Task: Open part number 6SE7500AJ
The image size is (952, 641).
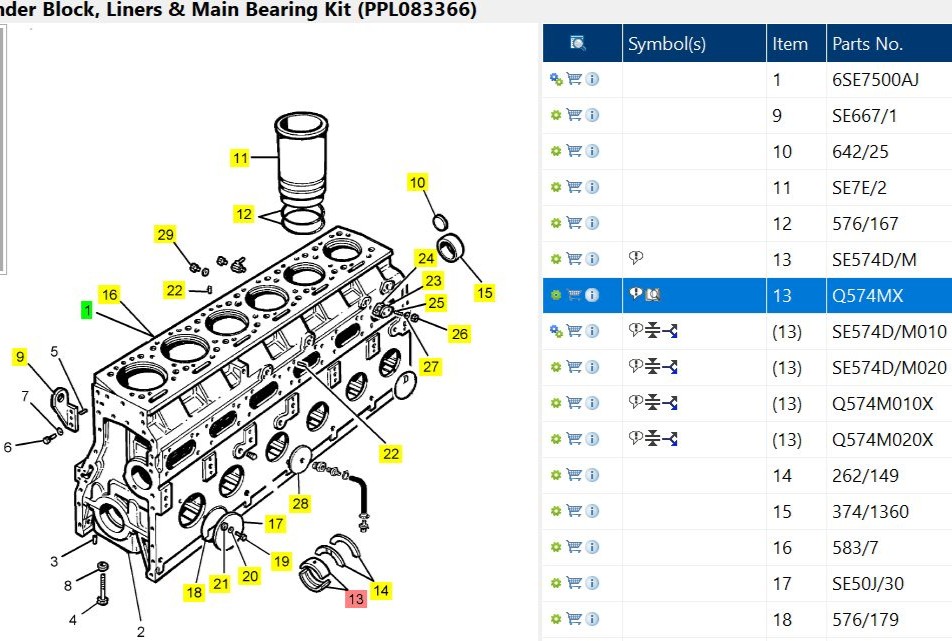Action: [x=875, y=80]
